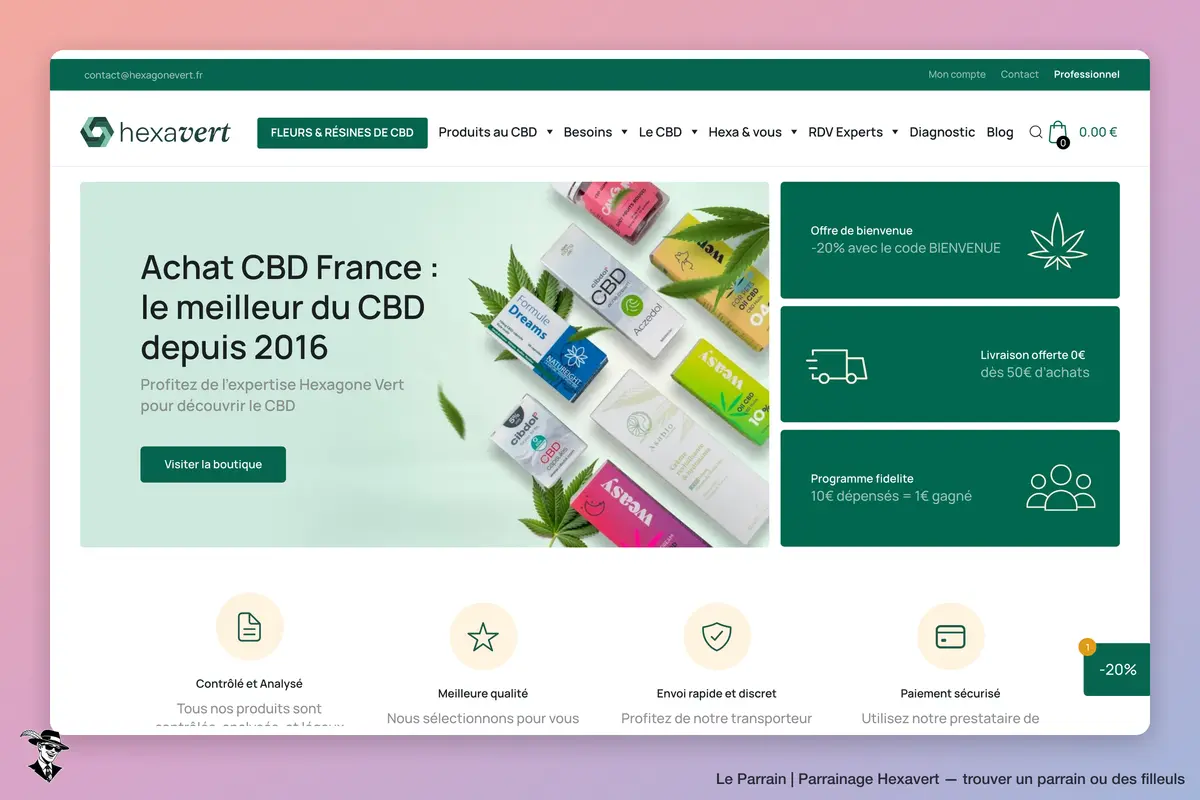
Task: Click the delivery truck icon
Action: click(x=837, y=366)
